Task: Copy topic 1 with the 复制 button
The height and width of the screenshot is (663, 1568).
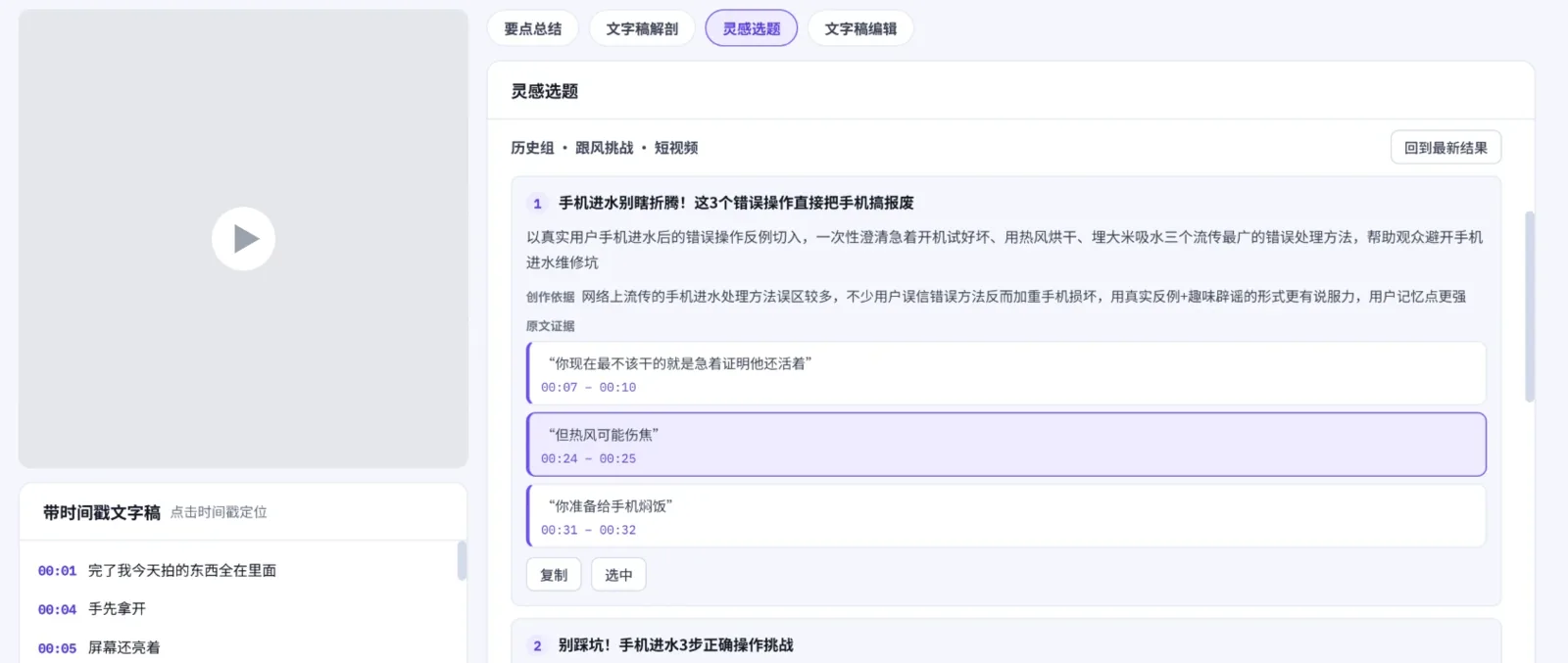Action: point(554,575)
